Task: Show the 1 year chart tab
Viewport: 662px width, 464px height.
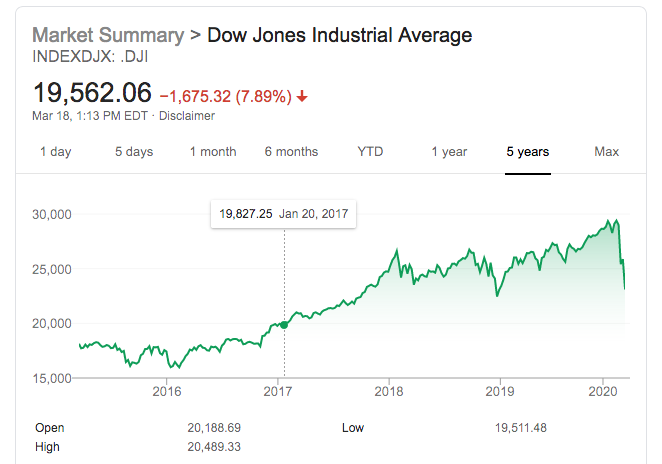Action: click(x=449, y=152)
